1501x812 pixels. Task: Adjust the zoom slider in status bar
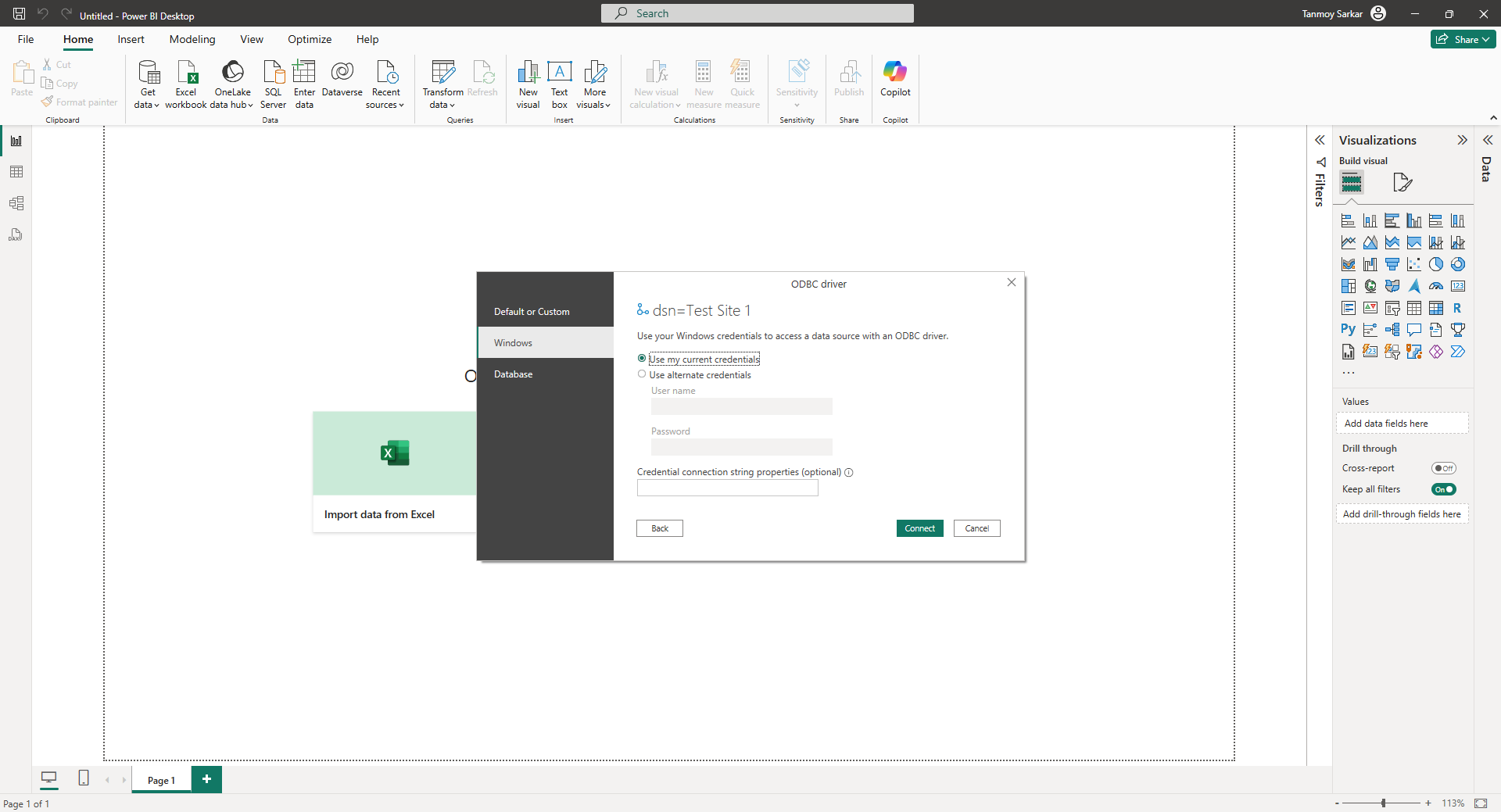click(1383, 803)
